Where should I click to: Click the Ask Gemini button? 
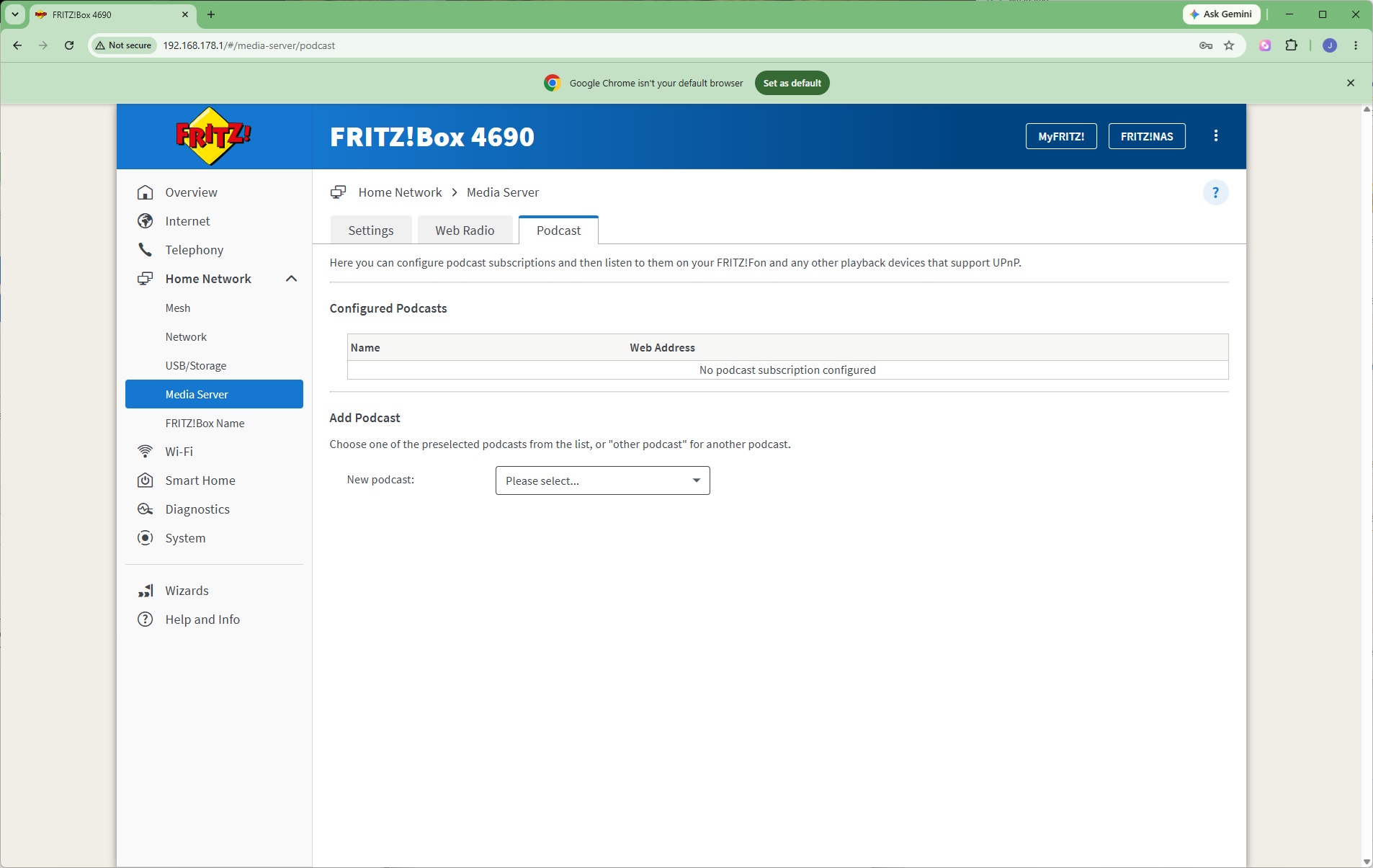(1222, 14)
